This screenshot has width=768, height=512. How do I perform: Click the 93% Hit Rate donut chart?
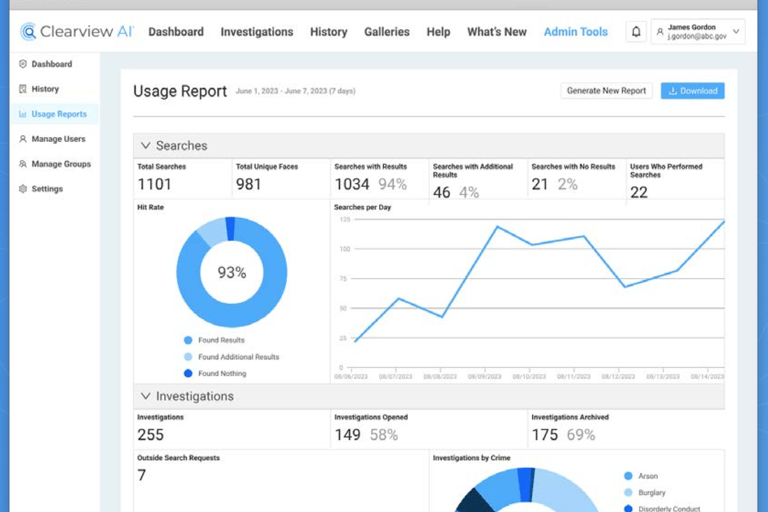[232, 272]
